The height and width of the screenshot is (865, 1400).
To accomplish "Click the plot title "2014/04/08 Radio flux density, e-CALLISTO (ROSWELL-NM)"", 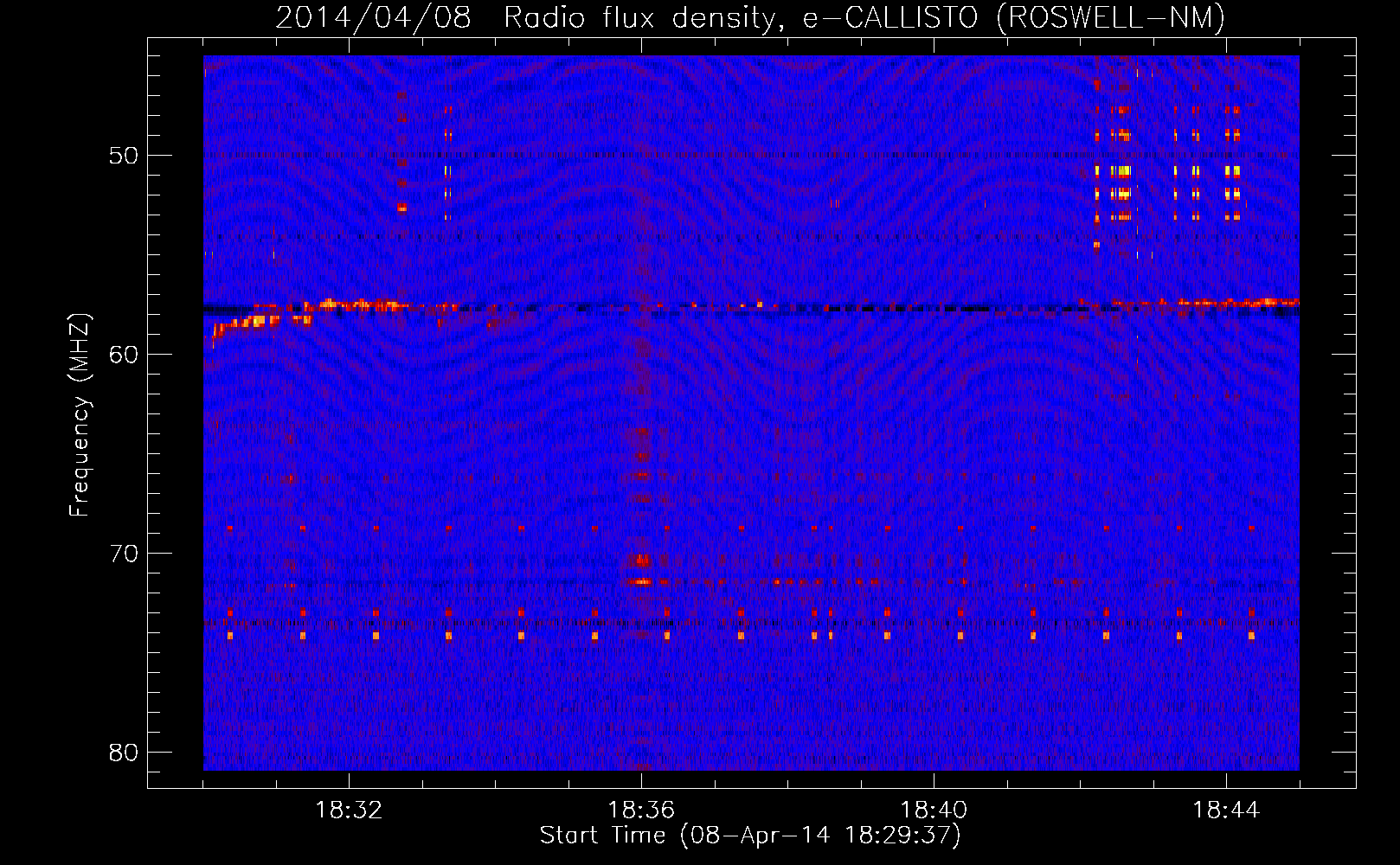I will pos(750,17).
